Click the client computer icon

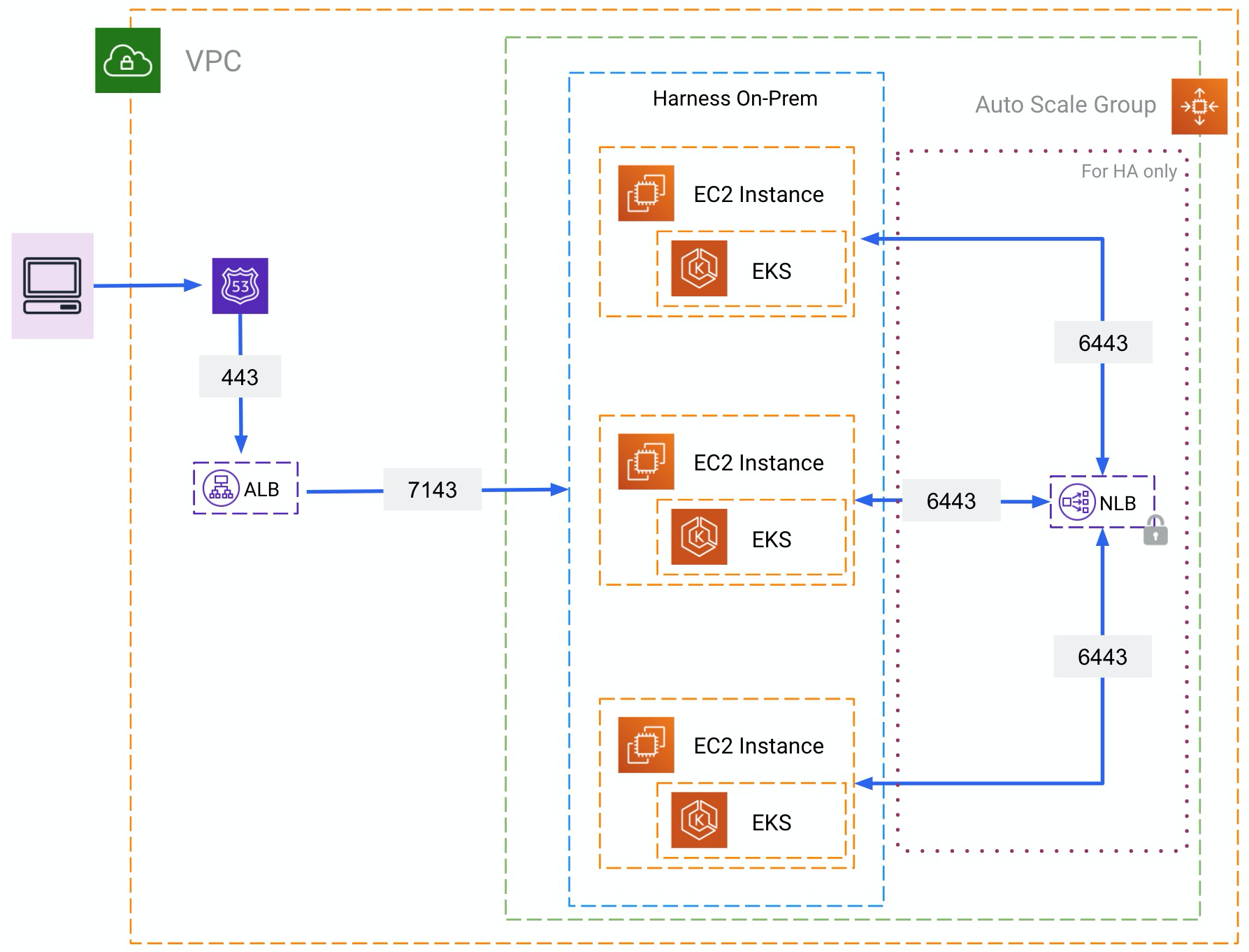(x=52, y=286)
